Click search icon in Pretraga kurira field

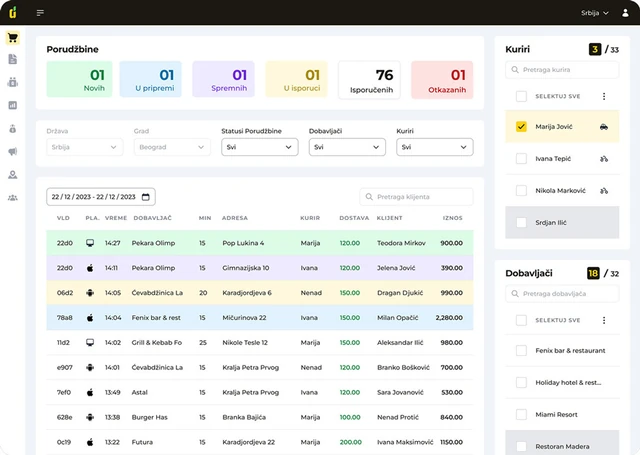[x=515, y=70]
